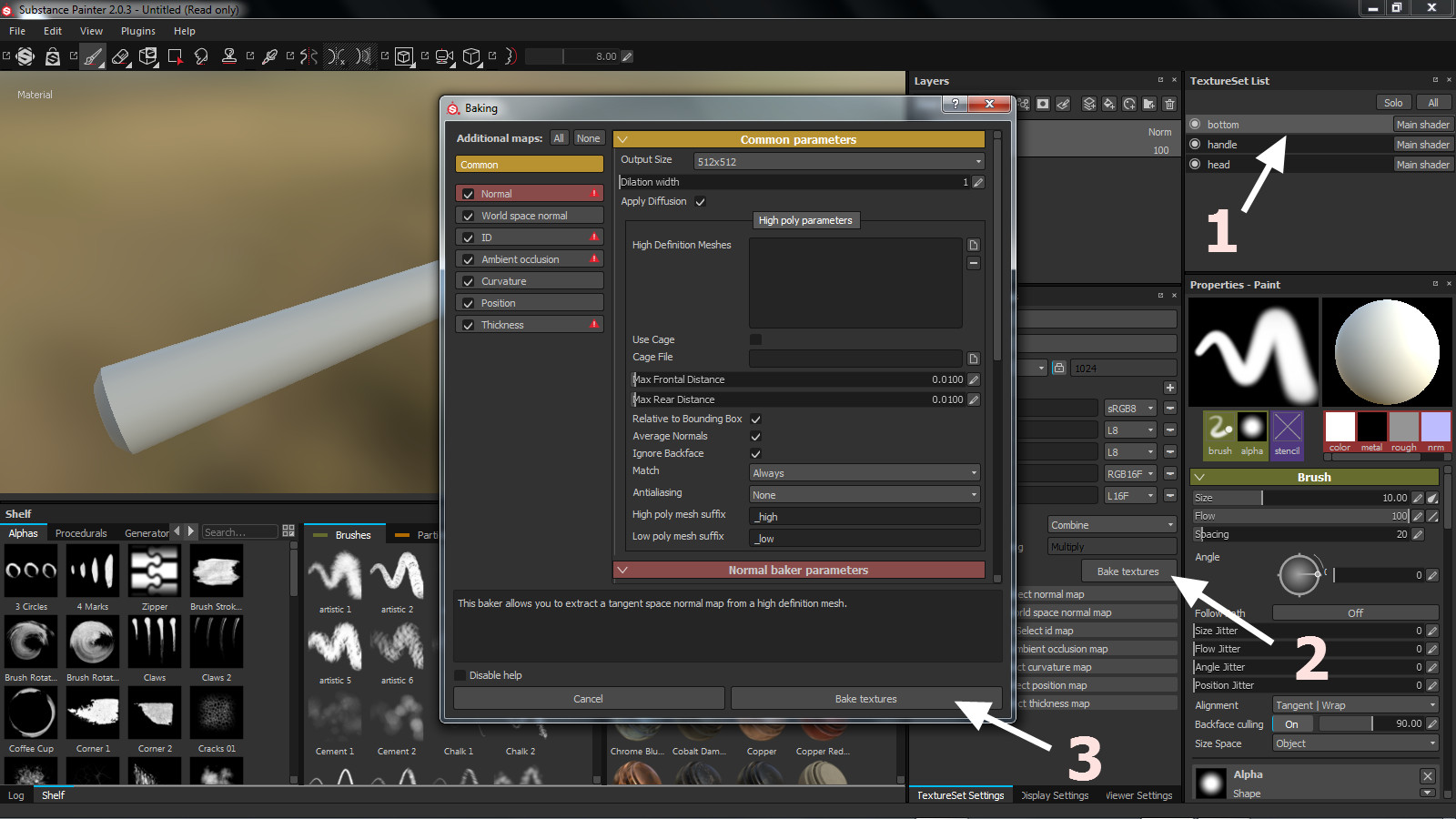Delete layer using trash icon
Viewport: 1456px width, 819px height.
click(x=1170, y=104)
